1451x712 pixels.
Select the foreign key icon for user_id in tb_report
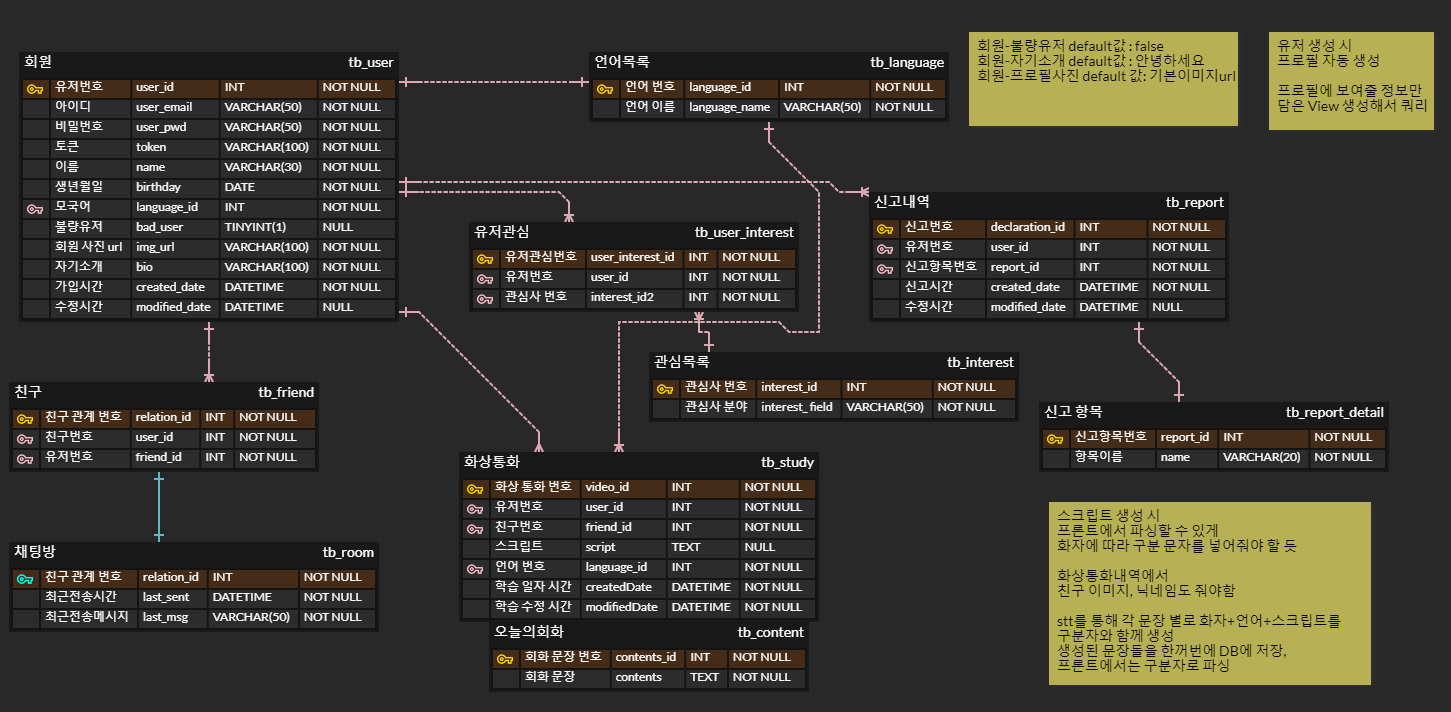(885, 248)
